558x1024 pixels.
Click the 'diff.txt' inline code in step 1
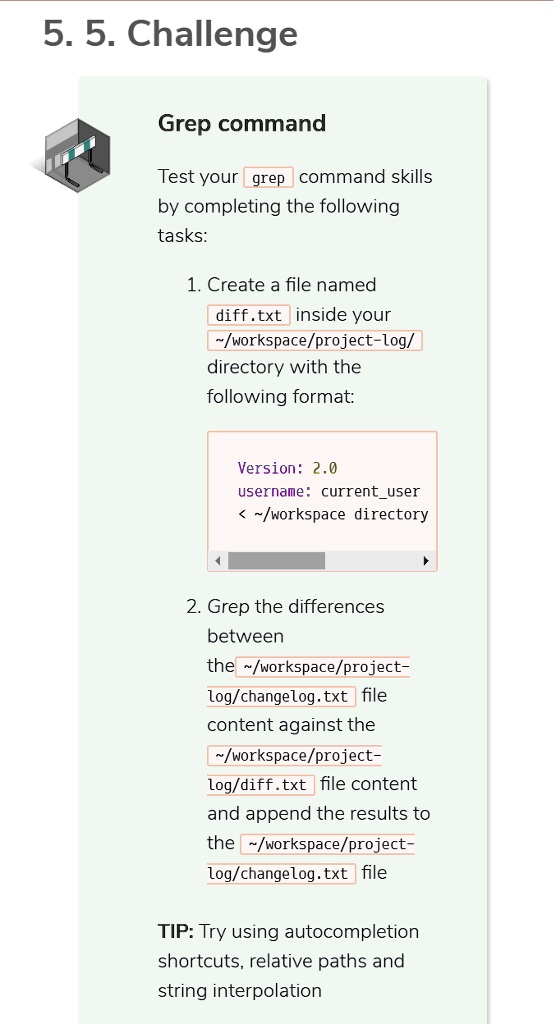tap(248, 315)
